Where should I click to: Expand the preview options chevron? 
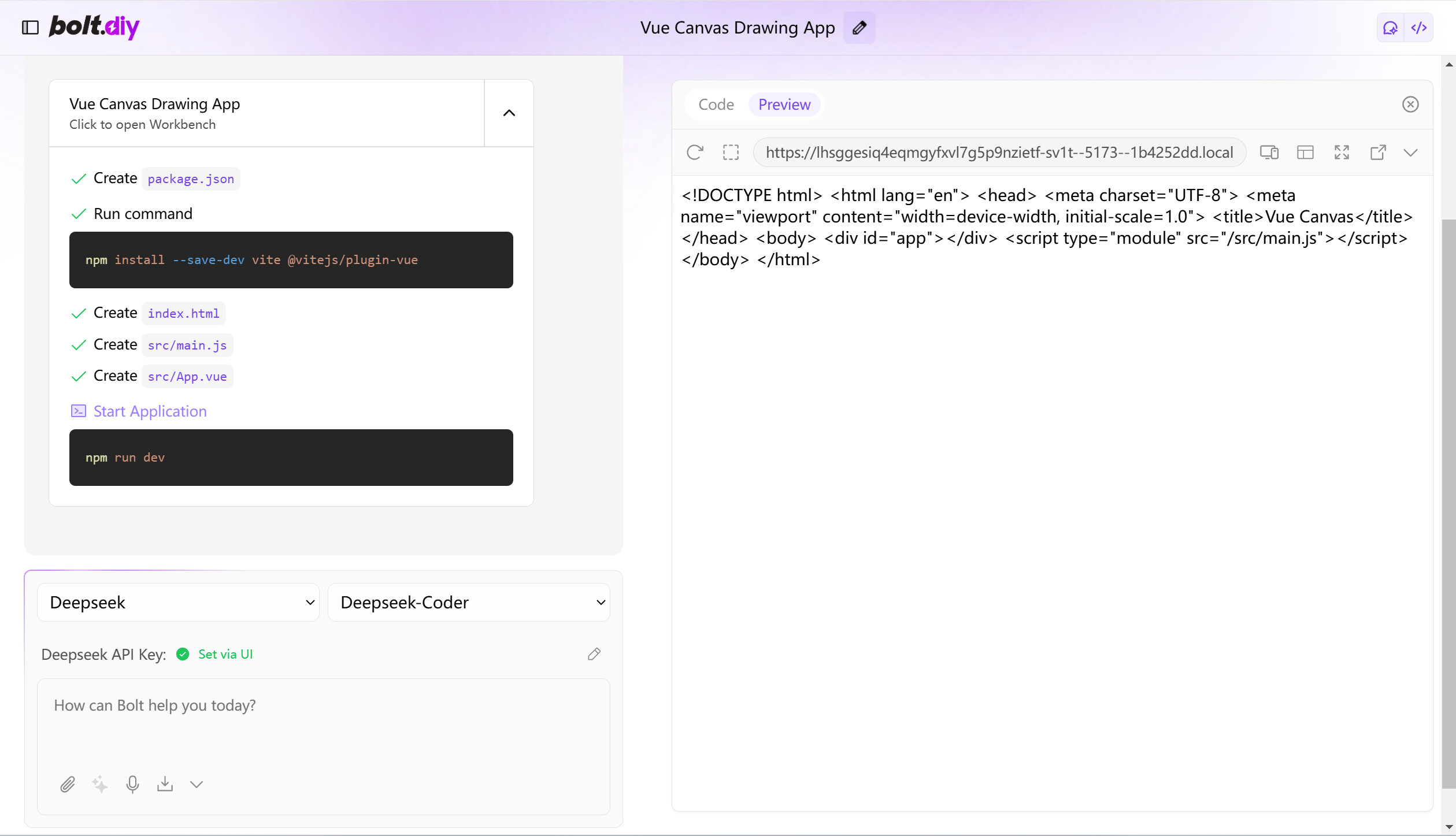point(1410,153)
